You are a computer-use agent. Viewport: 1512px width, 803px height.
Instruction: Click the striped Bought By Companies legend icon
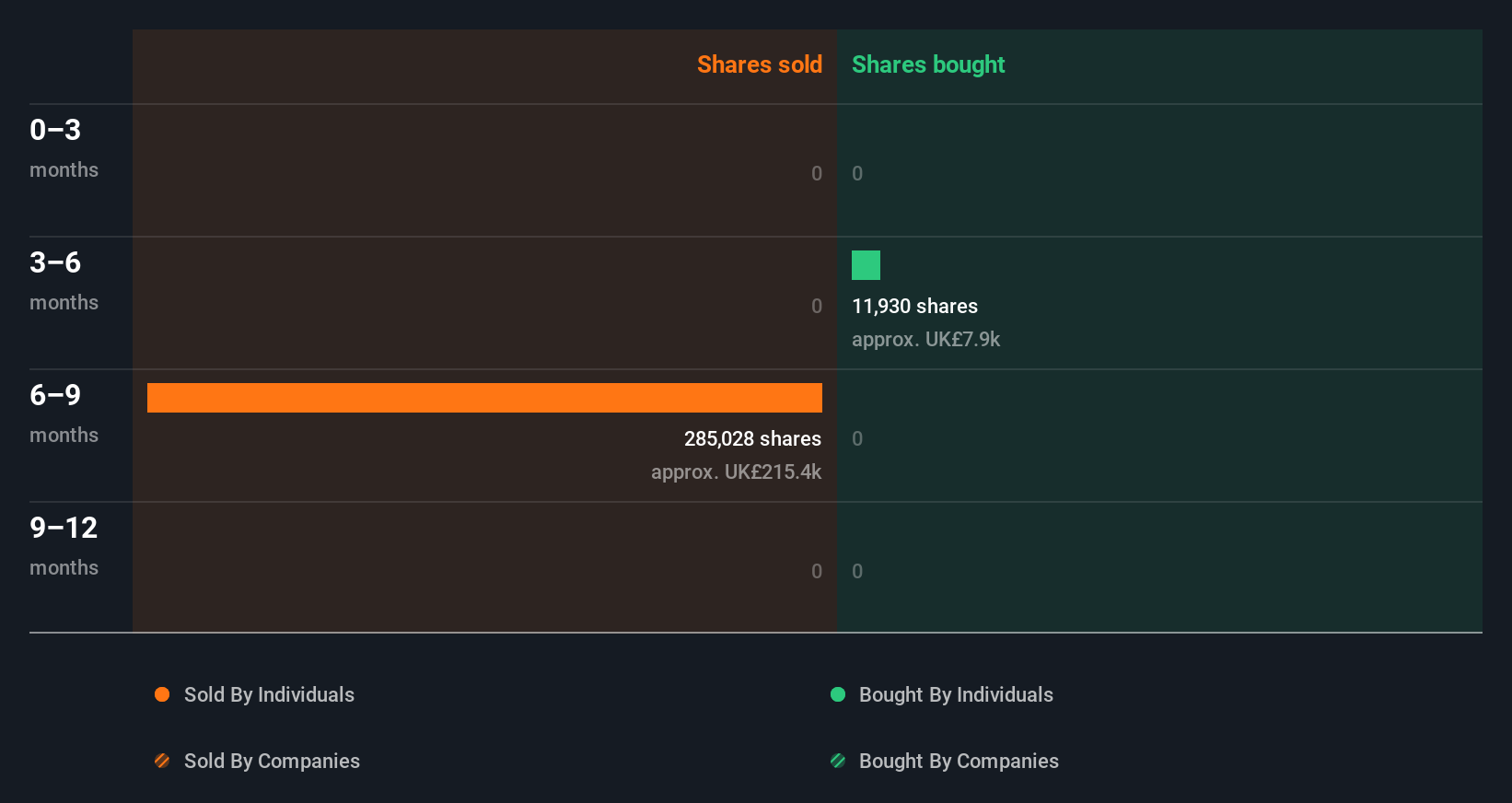tap(838, 761)
